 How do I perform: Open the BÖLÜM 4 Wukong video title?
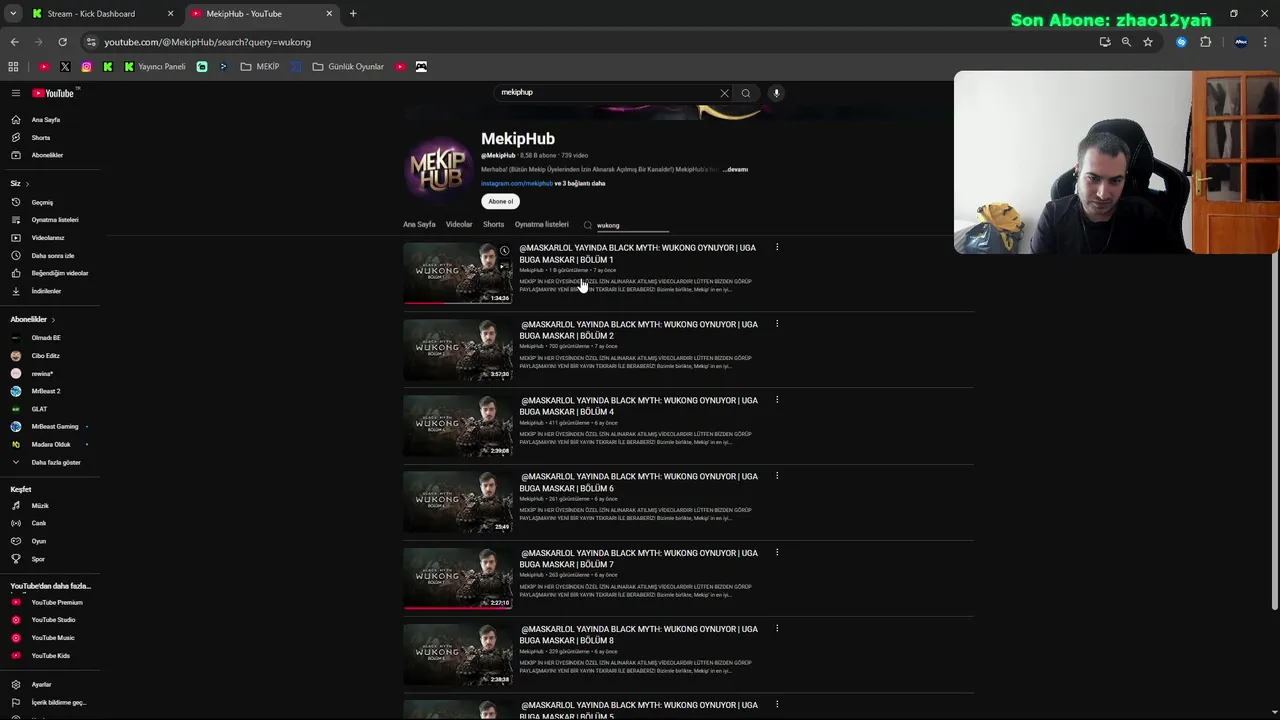pyautogui.click(x=639, y=406)
